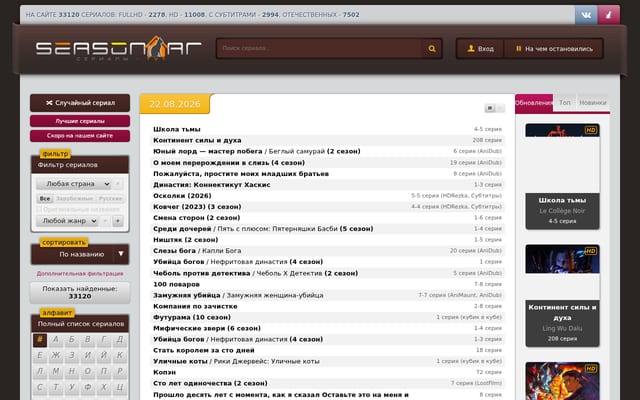Select alphabet letter З
Screen dimensions: 640x400
(71, 356)
